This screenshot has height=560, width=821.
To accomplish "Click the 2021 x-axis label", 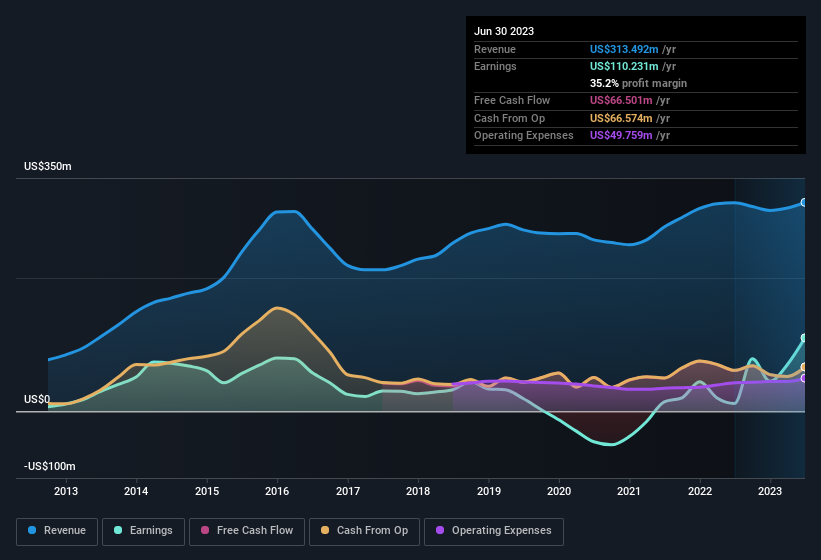I will tap(629, 491).
